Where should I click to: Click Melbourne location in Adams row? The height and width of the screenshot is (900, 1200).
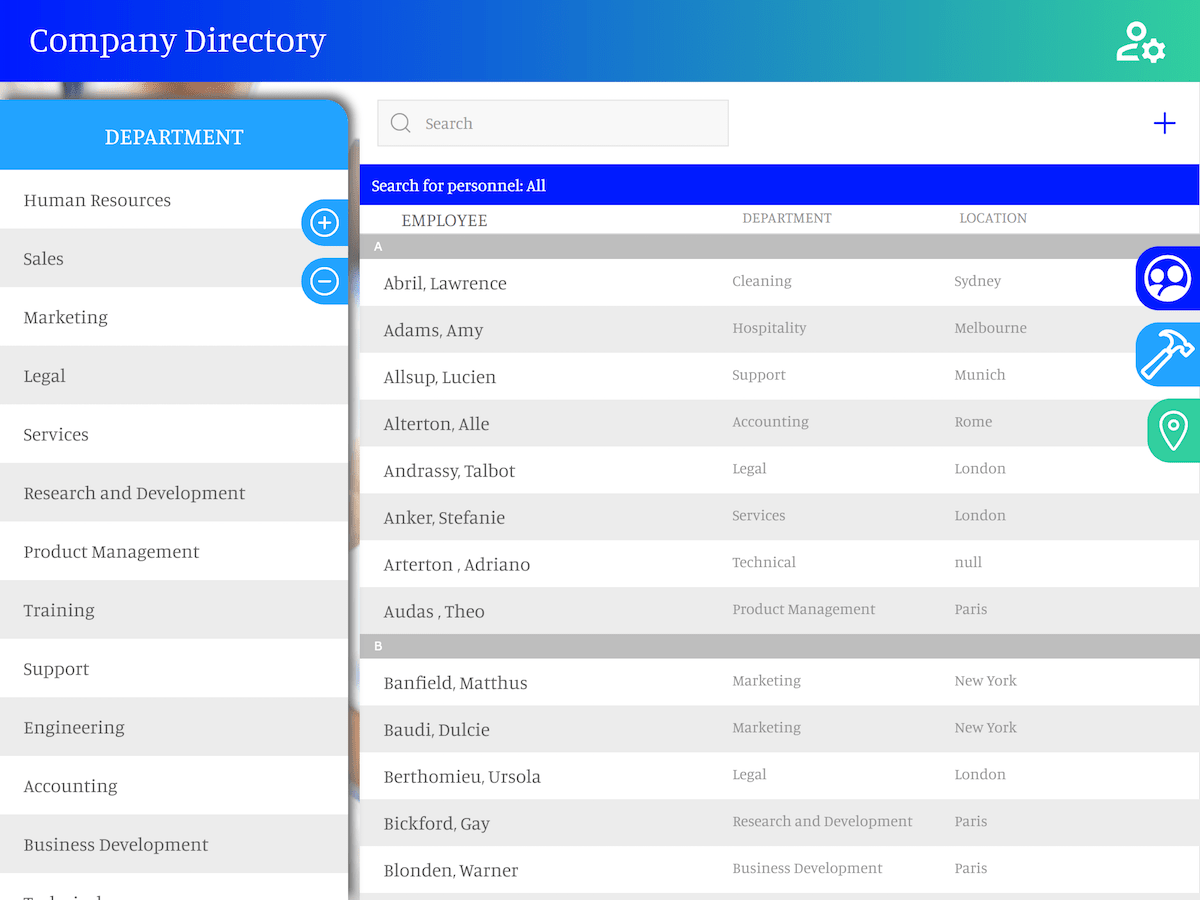coord(990,328)
